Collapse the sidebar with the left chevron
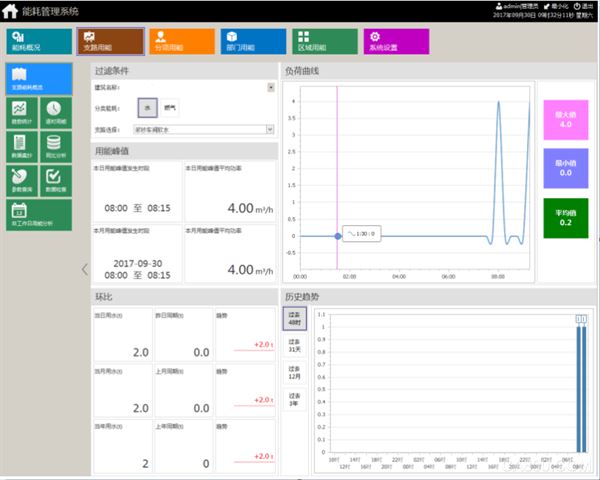Viewport: 600px width, 480px height. point(85,269)
